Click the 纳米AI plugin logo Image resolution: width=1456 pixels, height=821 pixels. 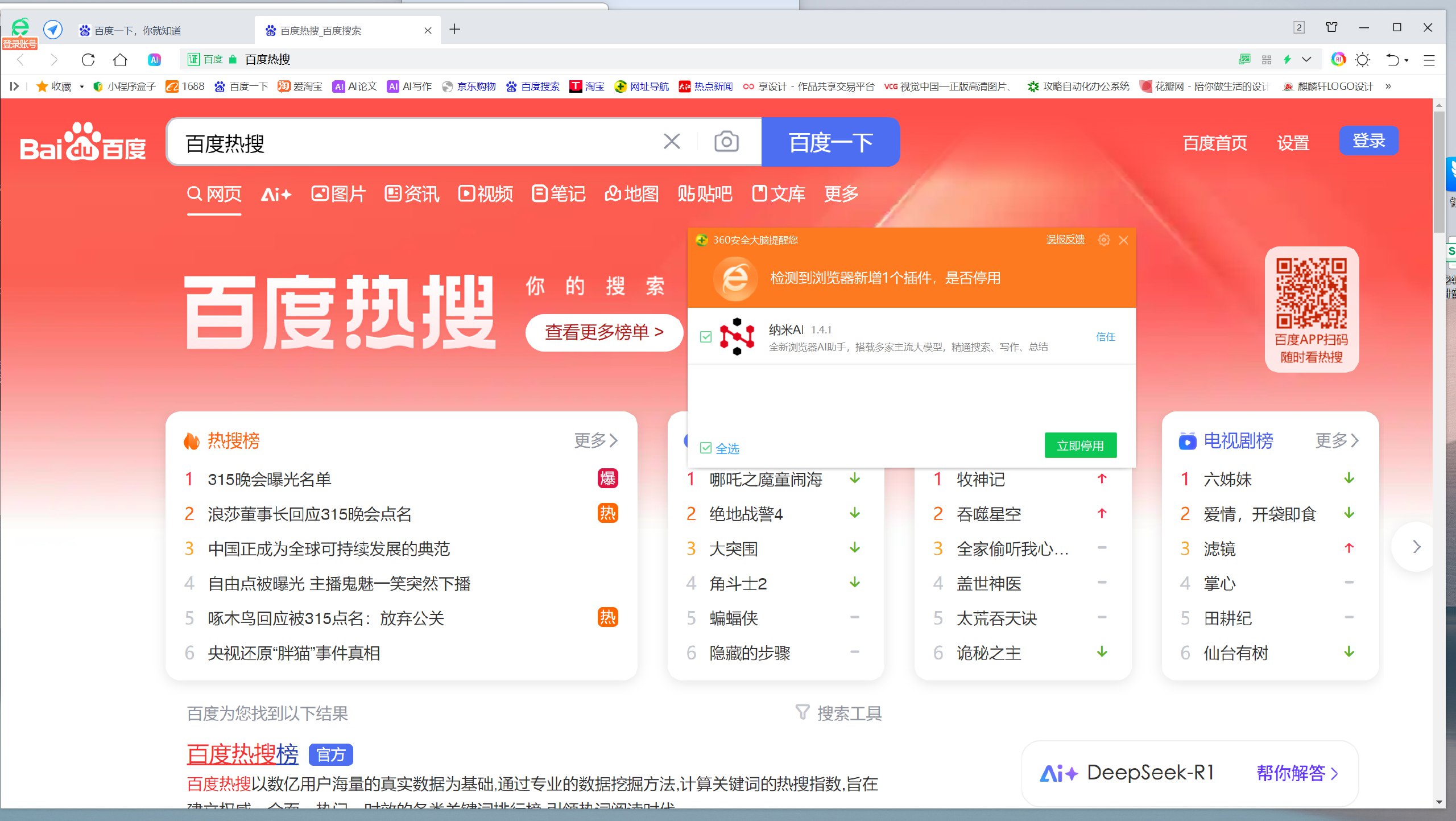pyautogui.click(x=737, y=337)
